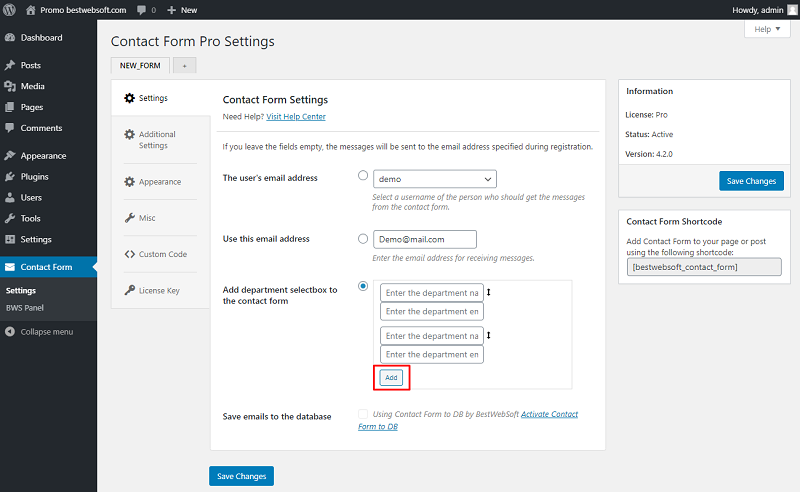The height and width of the screenshot is (492, 800).
Task: Click the Custom Code brackets icon
Action: click(130, 254)
